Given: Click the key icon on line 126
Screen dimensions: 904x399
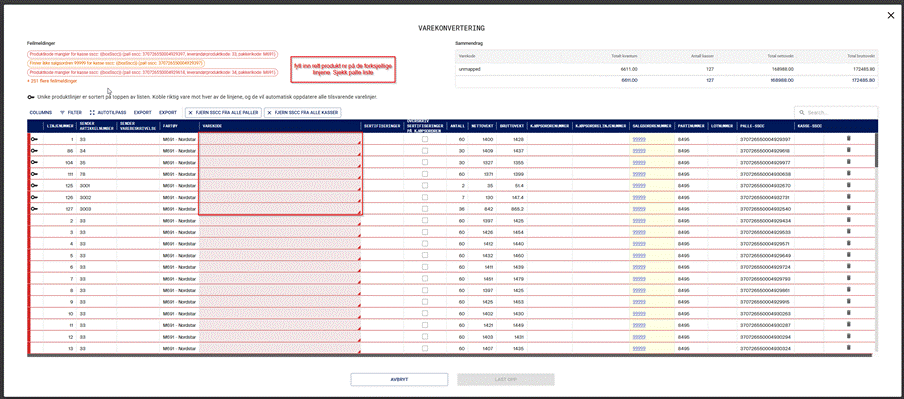Looking at the screenshot, I should 35,197.
